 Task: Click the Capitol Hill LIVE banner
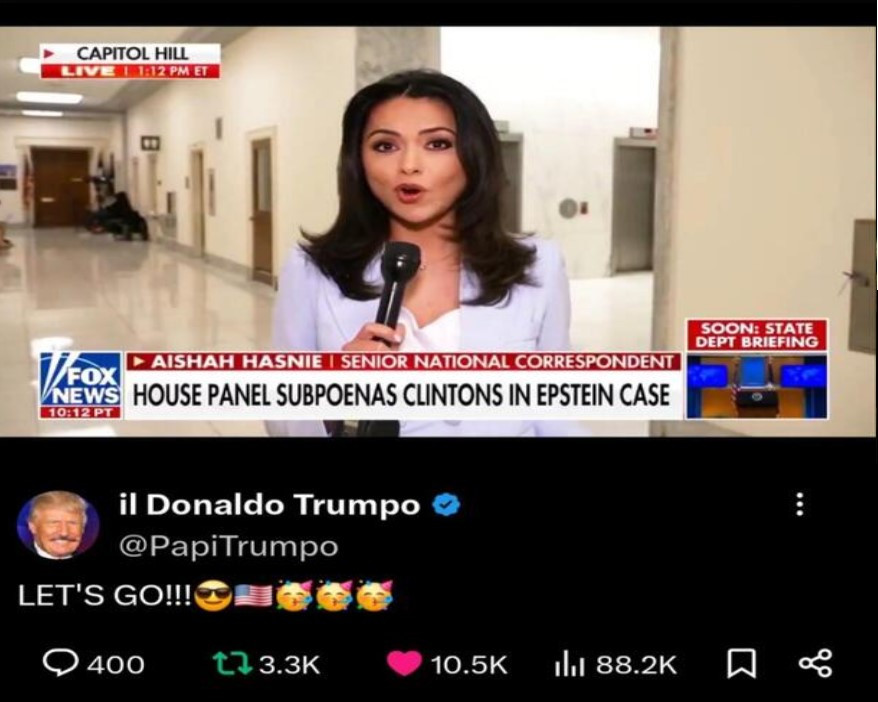coord(130,61)
